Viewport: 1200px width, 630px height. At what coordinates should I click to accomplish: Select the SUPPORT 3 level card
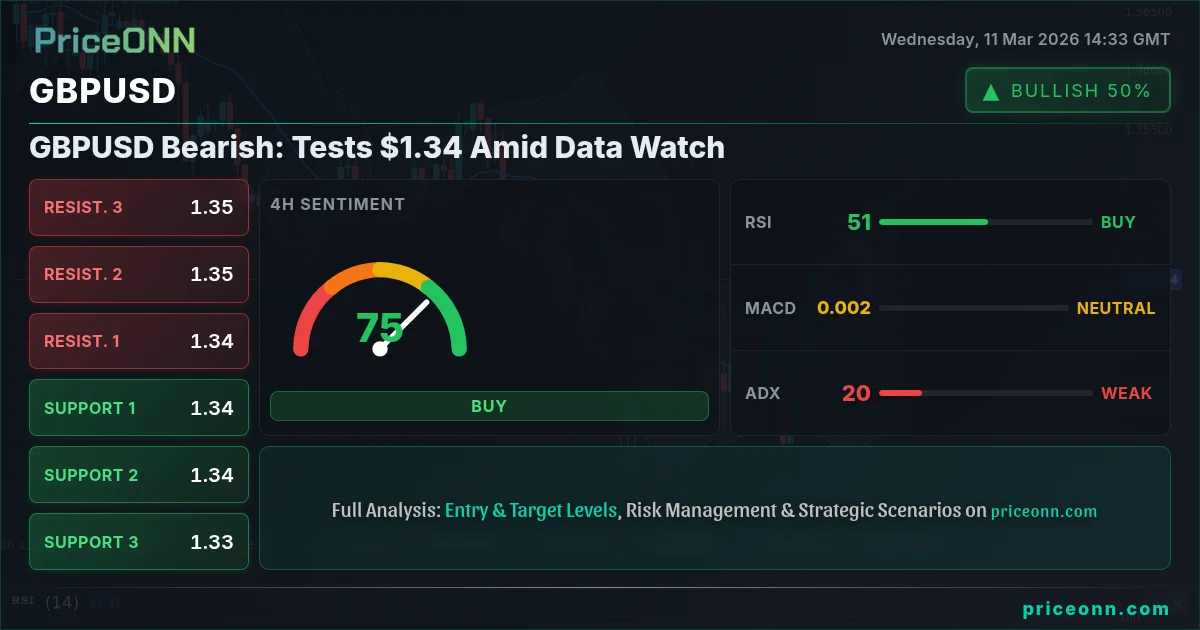pyautogui.click(x=139, y=542)
